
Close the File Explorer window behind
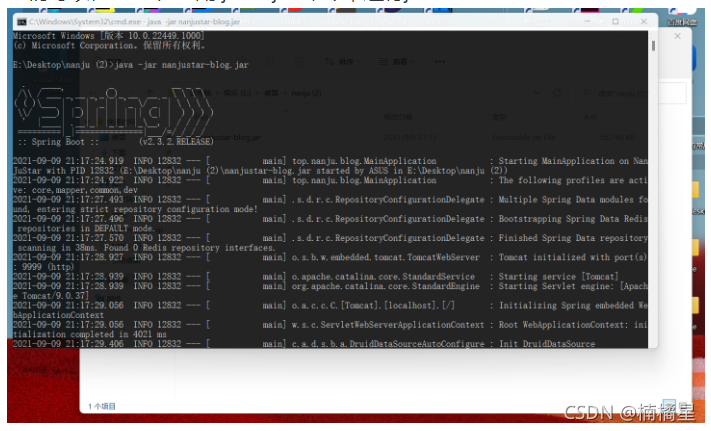[677, 36]
